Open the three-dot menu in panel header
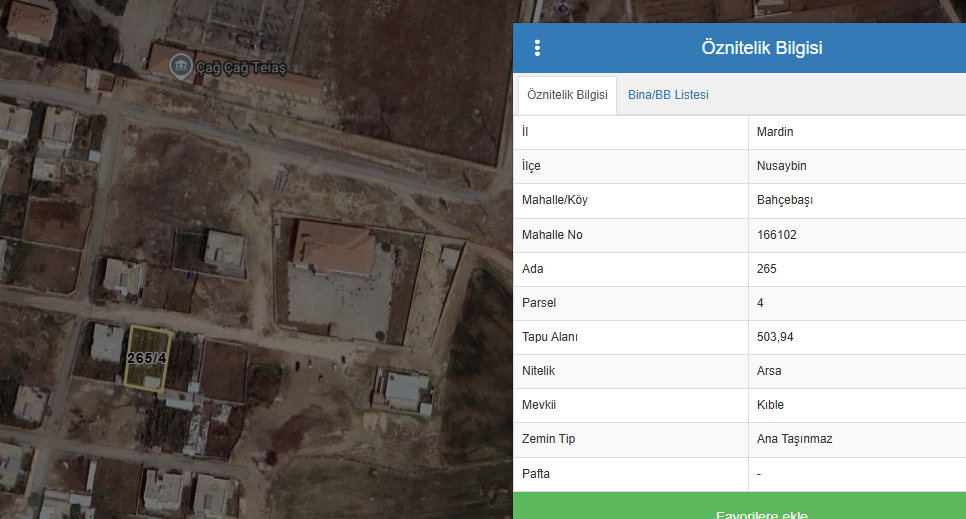This screenshot has height=519, width=966. 537,48
